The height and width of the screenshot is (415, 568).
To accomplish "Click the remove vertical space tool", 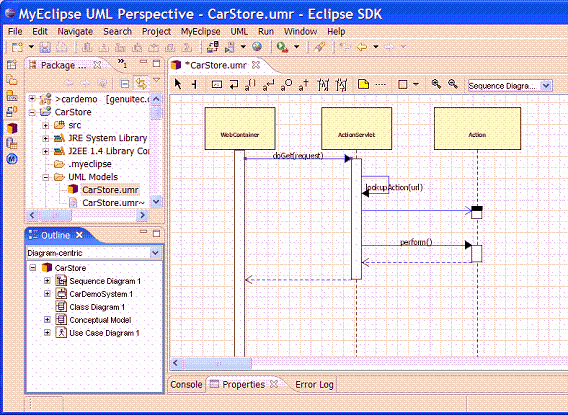I will [341, 85].
